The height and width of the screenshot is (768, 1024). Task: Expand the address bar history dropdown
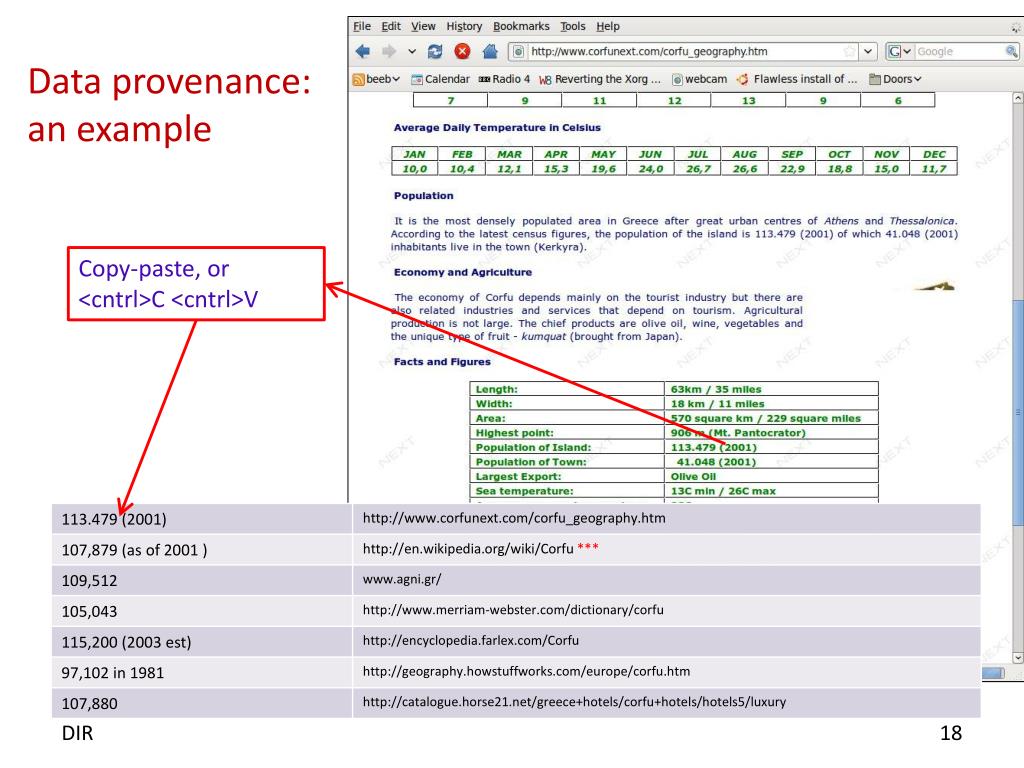click(868, 51)
